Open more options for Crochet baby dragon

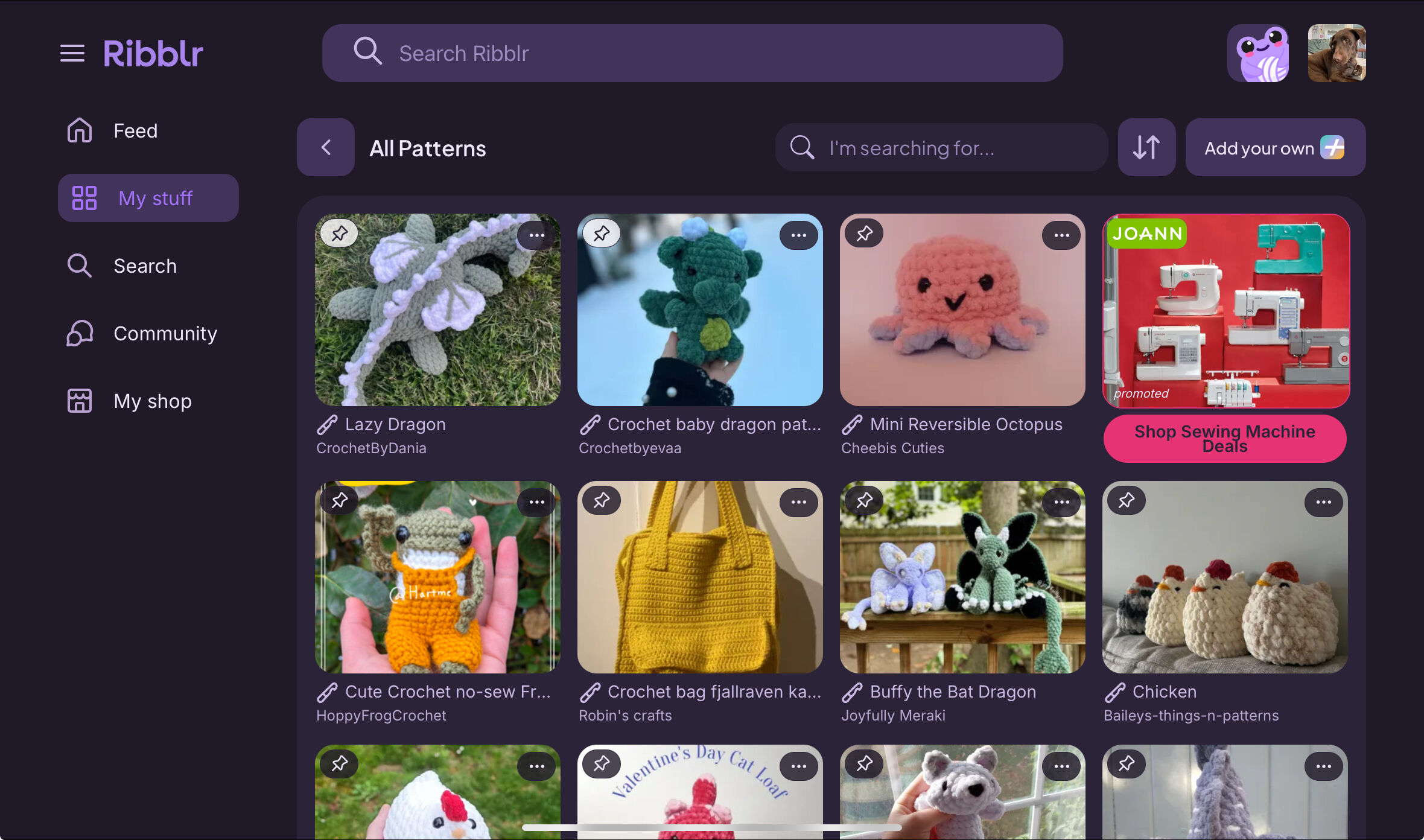point(799,235)
